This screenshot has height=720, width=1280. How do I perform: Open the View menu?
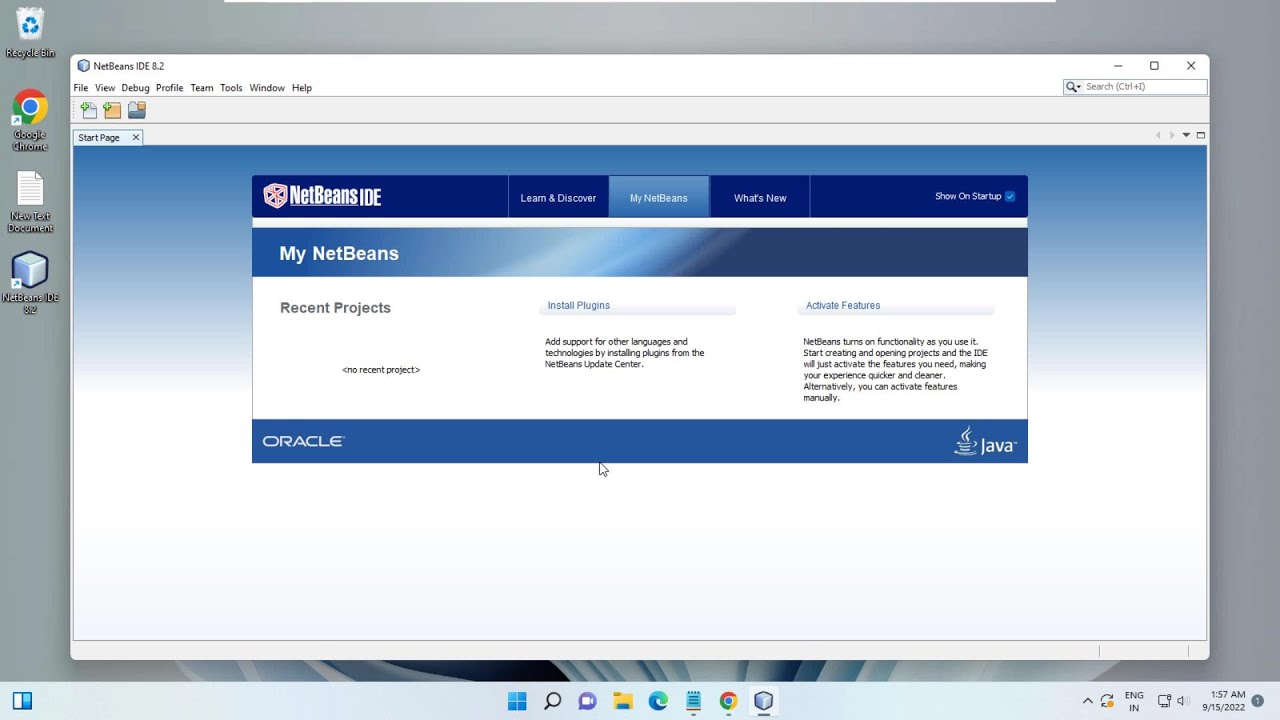coord(105,88)
